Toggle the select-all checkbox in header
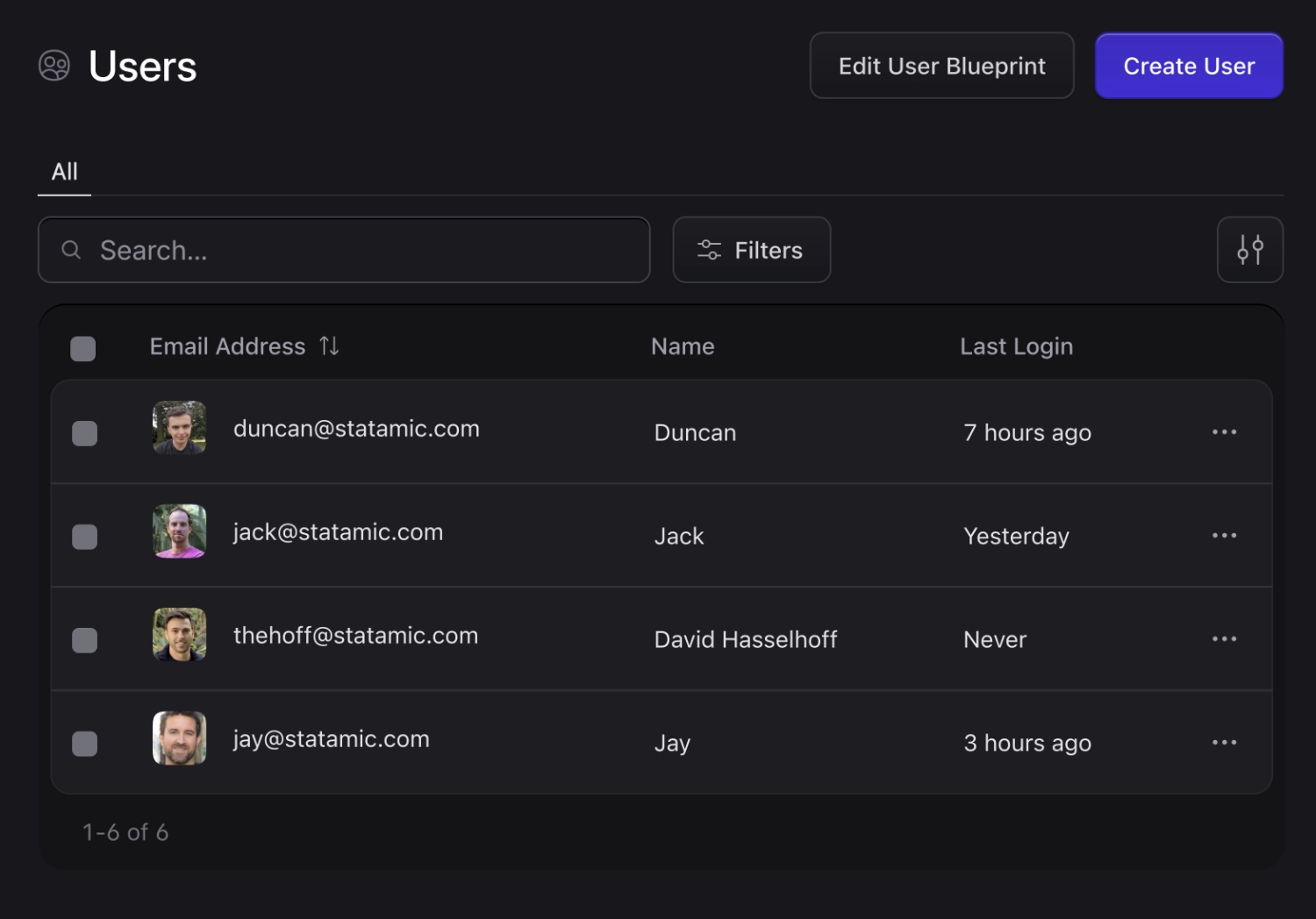This screenshot has width=1316, height=919. click(x=82, y=348)
